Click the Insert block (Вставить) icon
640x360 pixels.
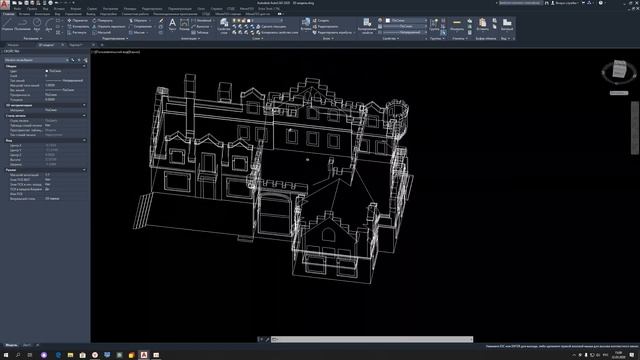click(306, 24)
